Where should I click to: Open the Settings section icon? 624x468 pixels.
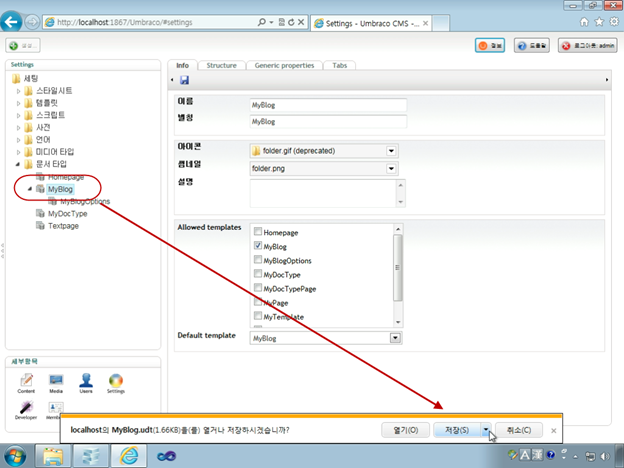point(116,383)
